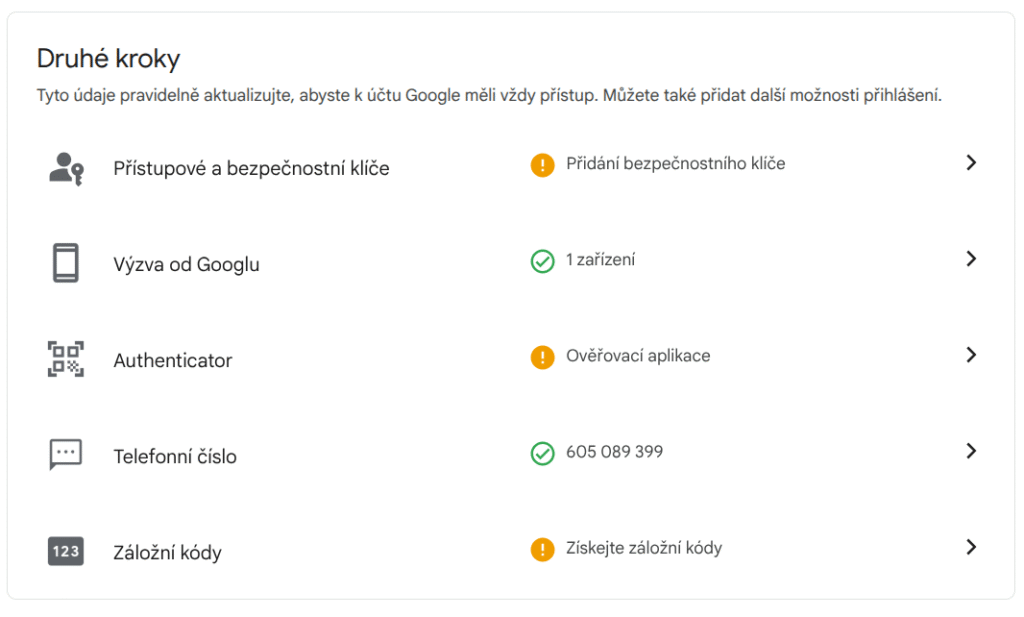The image size is (1024, 617).
Task: Click the Získejte záložní kódy text
Action: click(x=644, y=548)
